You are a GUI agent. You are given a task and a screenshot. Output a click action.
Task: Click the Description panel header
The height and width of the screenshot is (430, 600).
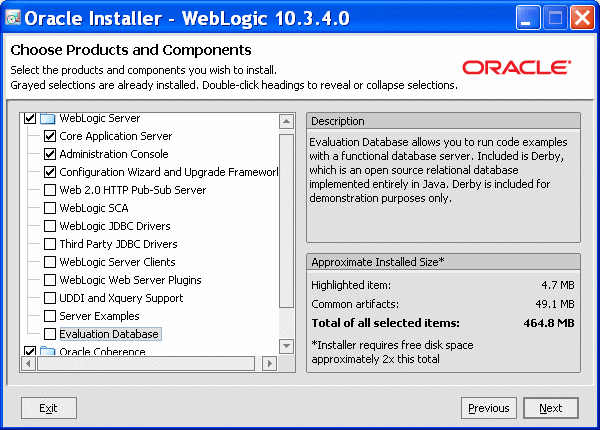pyautogui.click(x=443, y=121)
